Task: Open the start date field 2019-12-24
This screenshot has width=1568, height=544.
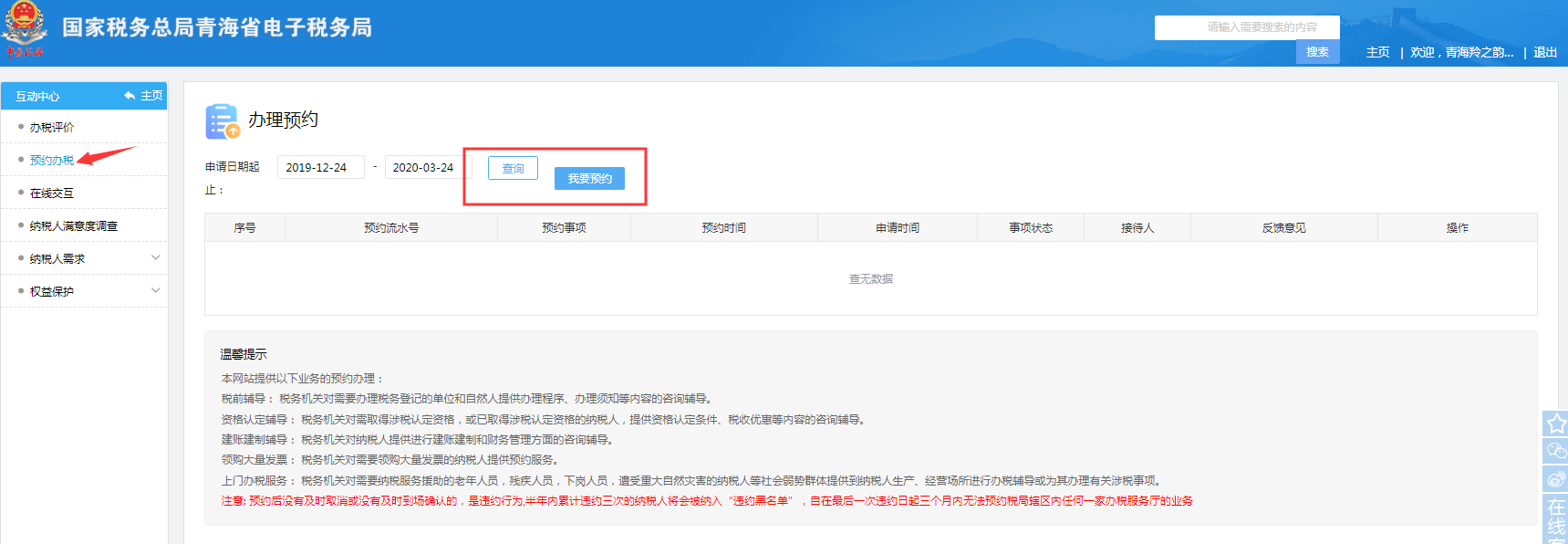Action: (x=321, y=167)
